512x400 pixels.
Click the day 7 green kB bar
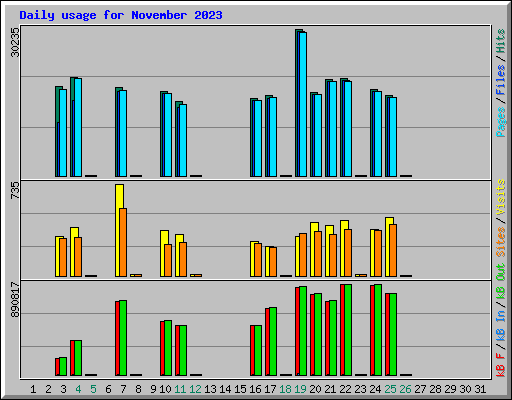pyautogui.click(x=123, y=338)
